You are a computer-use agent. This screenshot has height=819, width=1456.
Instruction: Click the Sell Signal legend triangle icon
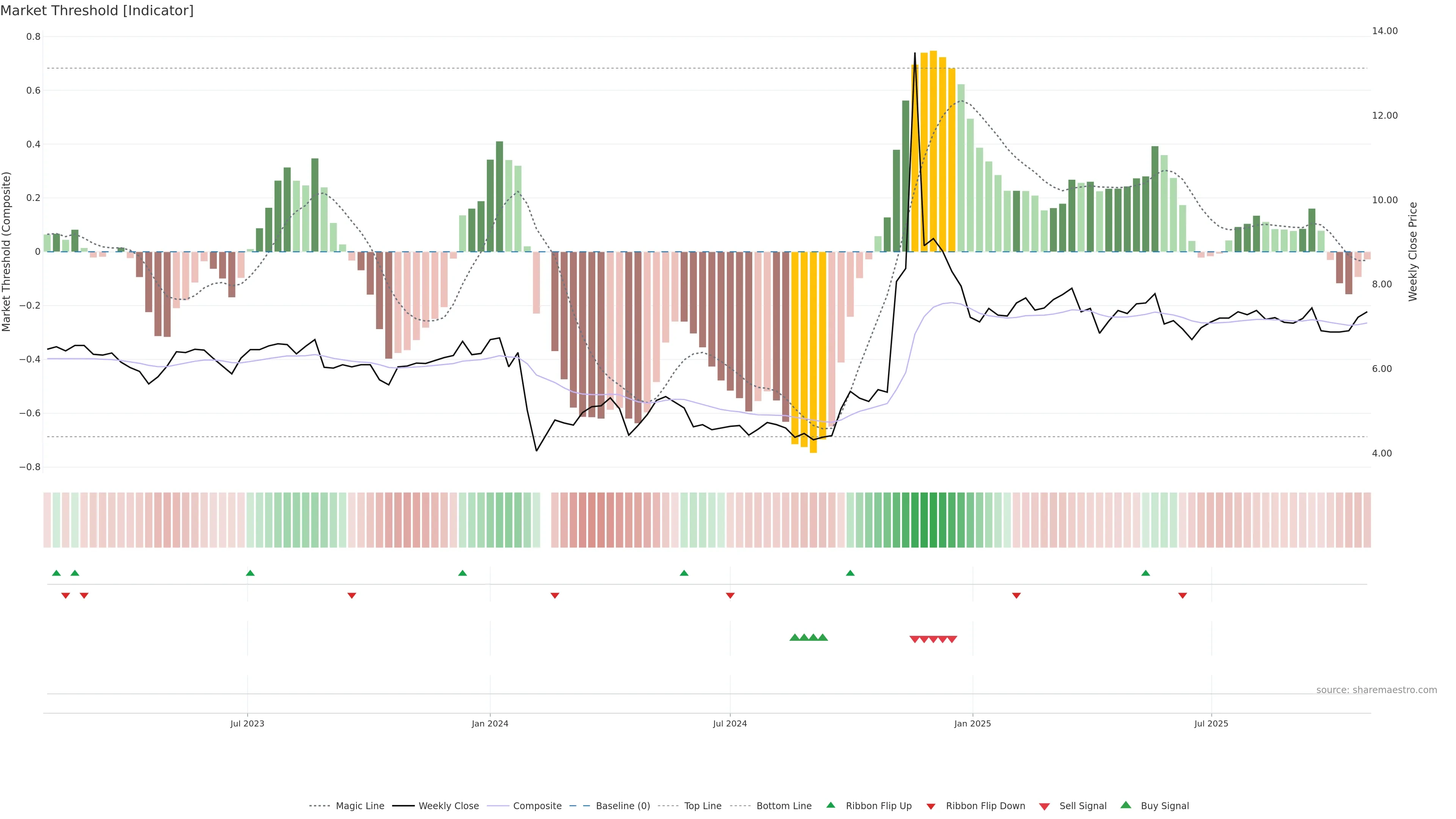coord(1045,806)
